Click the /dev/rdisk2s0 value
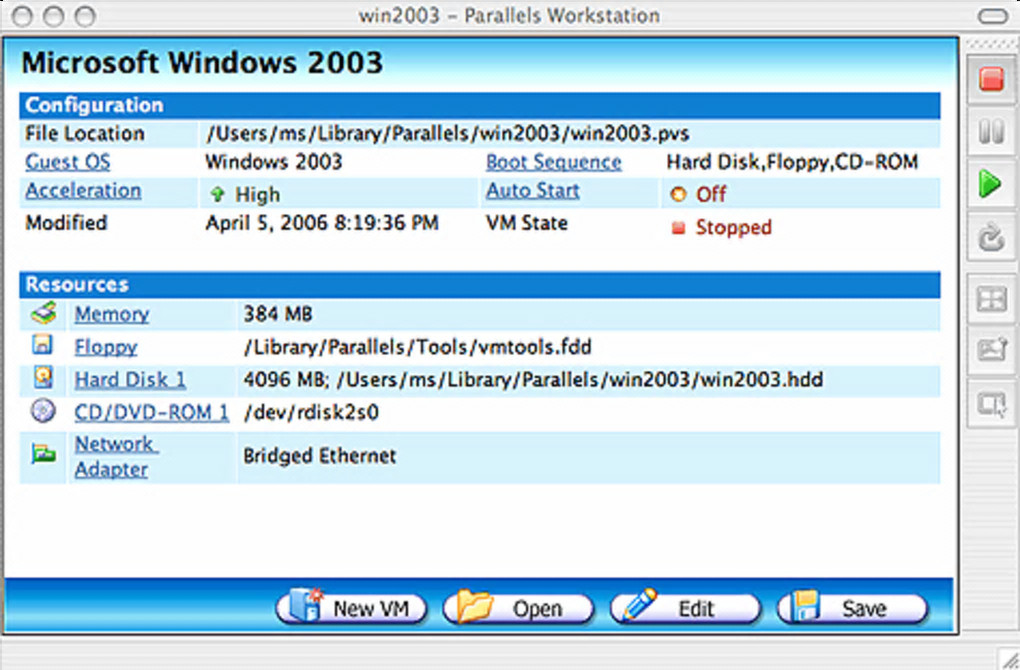This screenshot has width=1020, height=670. tap(311, 412)
